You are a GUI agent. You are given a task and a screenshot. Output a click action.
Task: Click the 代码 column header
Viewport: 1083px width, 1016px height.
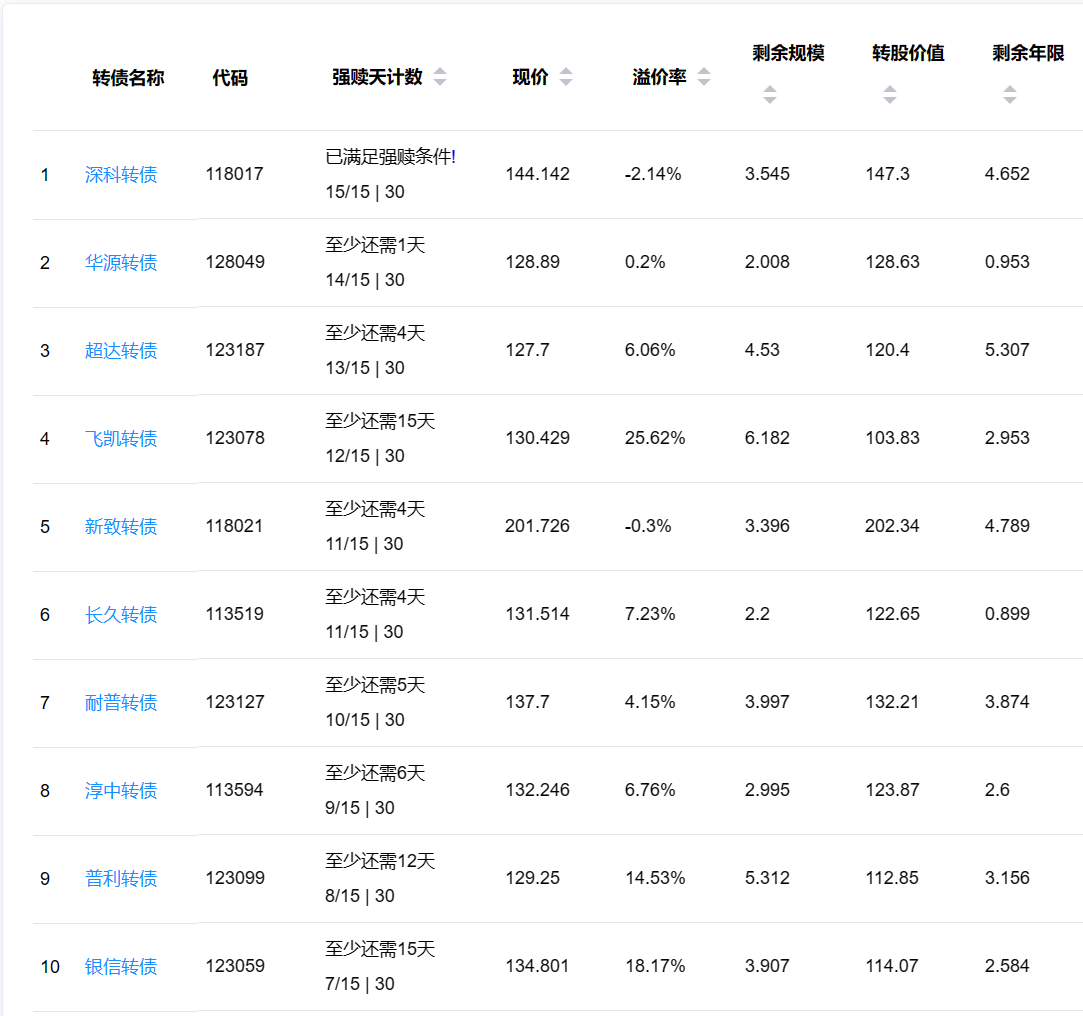[x=230, y=78]
